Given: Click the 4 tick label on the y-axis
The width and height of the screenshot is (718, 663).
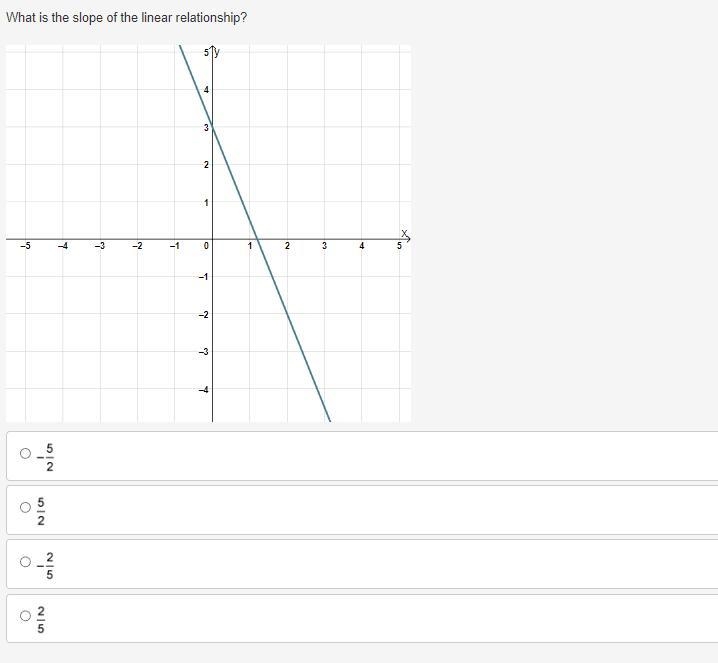Looking at the screenshot, I should [x=206, y=90].
